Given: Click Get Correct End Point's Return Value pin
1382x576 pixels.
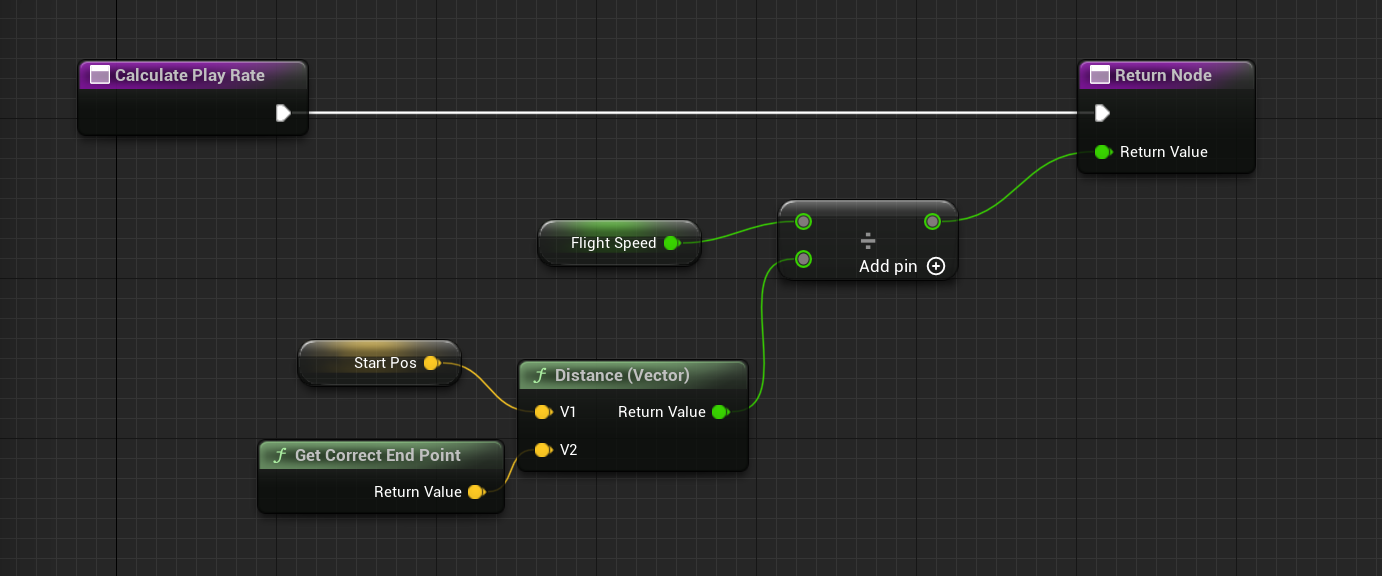Looking at the screenshot, I should (476, 492).
